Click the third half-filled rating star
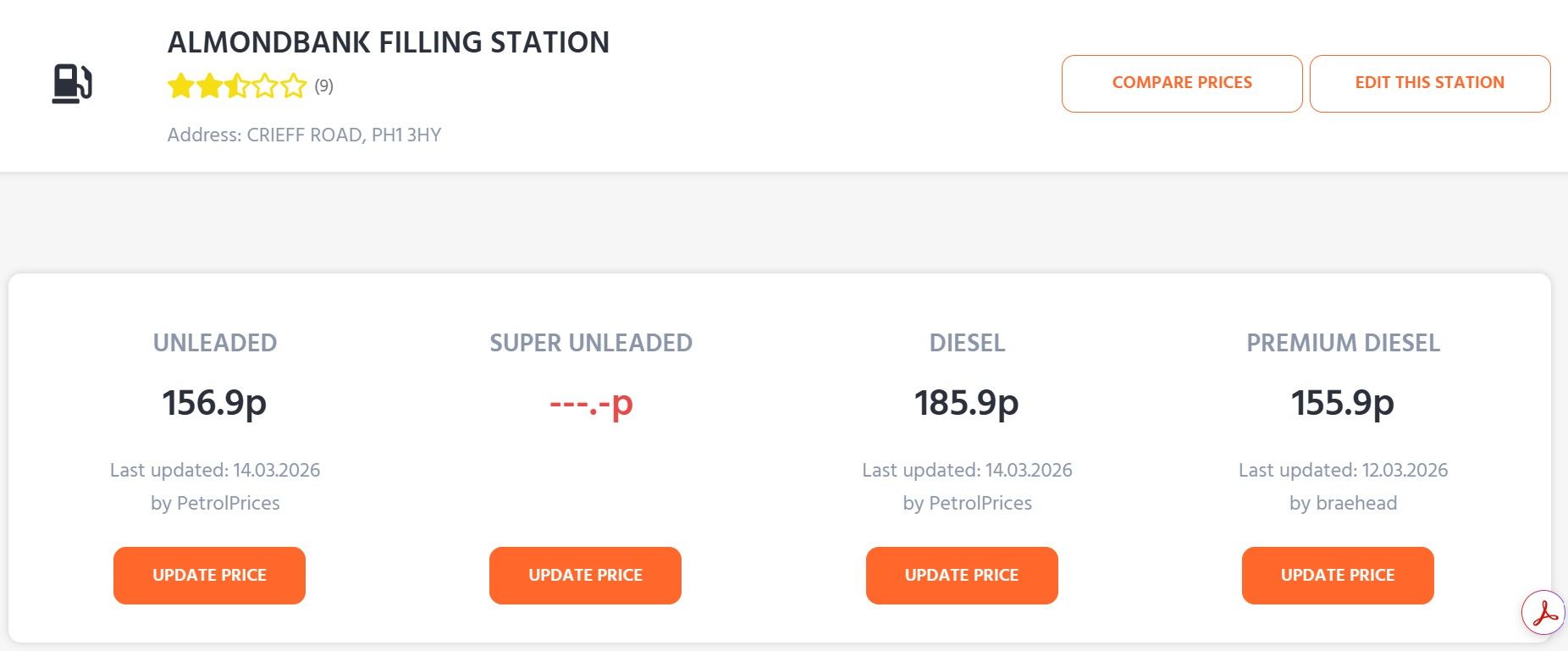This screenshot has width=1568, height=651. 237,86
